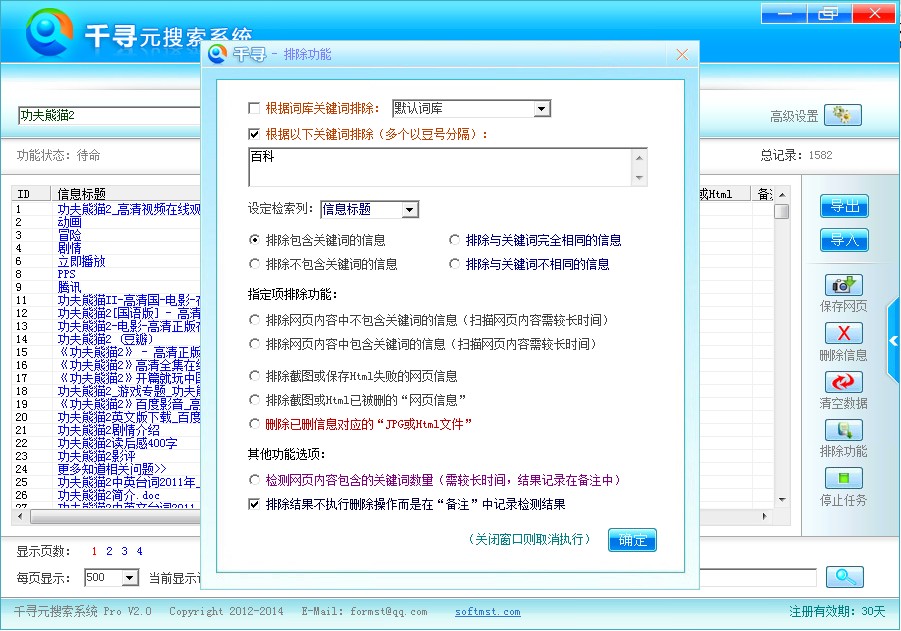This screenshot has width=901, height=631.
Task: Click the 保存网页 camera icon
Action: (x=844, y=284)
